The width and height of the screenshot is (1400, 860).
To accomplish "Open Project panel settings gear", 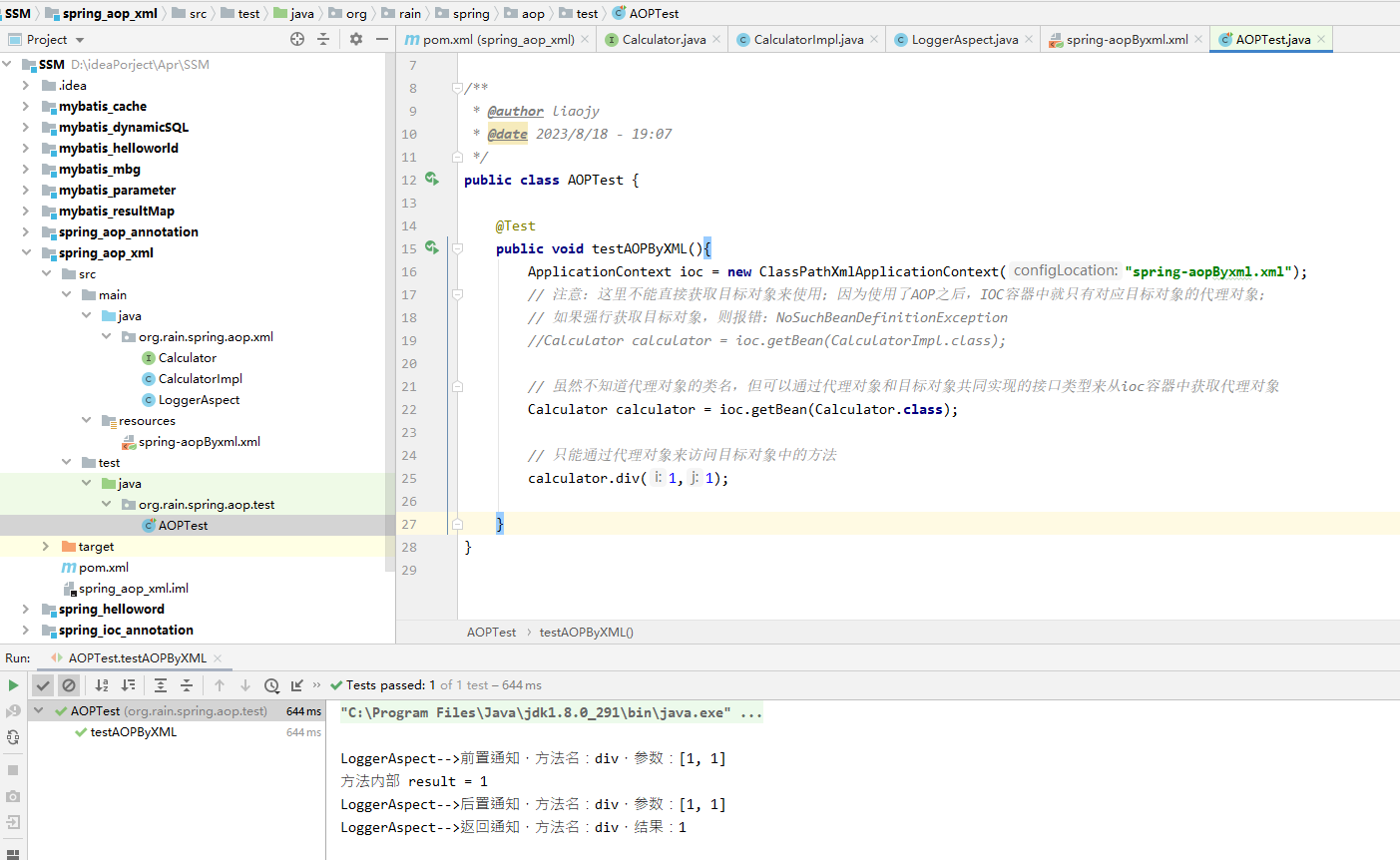I will 356,39.
